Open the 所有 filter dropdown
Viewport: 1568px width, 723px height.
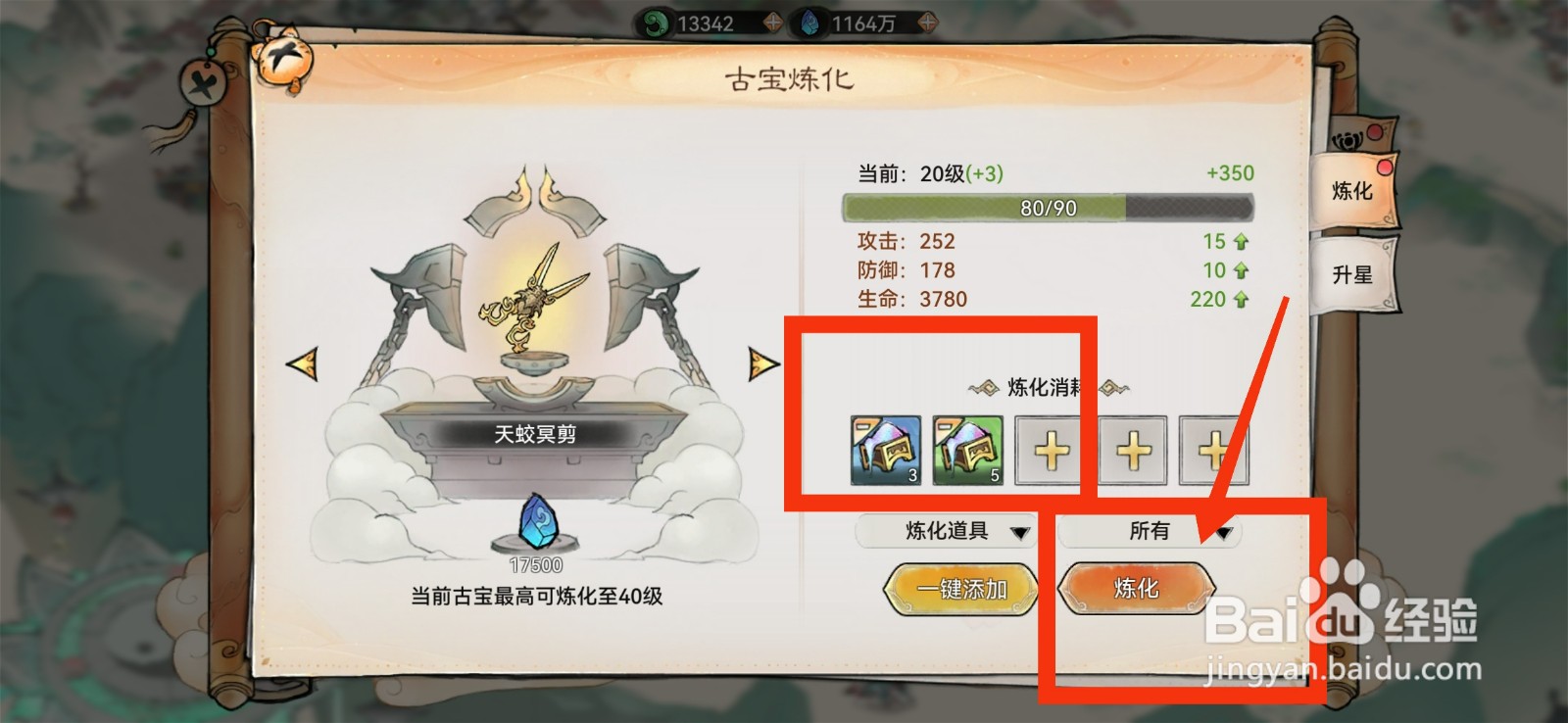coord(1151,531)
